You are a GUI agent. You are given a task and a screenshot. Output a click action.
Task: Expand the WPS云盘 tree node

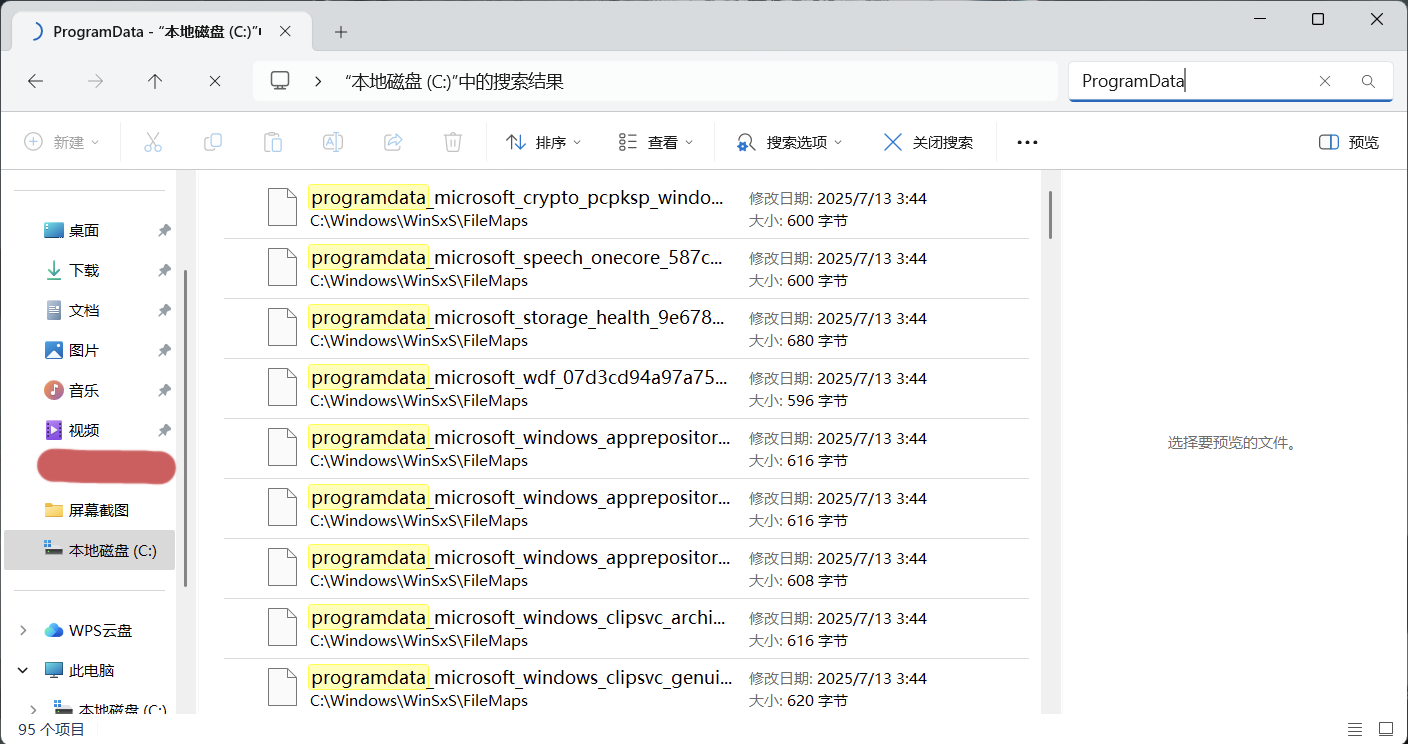(x=23, y=630)
